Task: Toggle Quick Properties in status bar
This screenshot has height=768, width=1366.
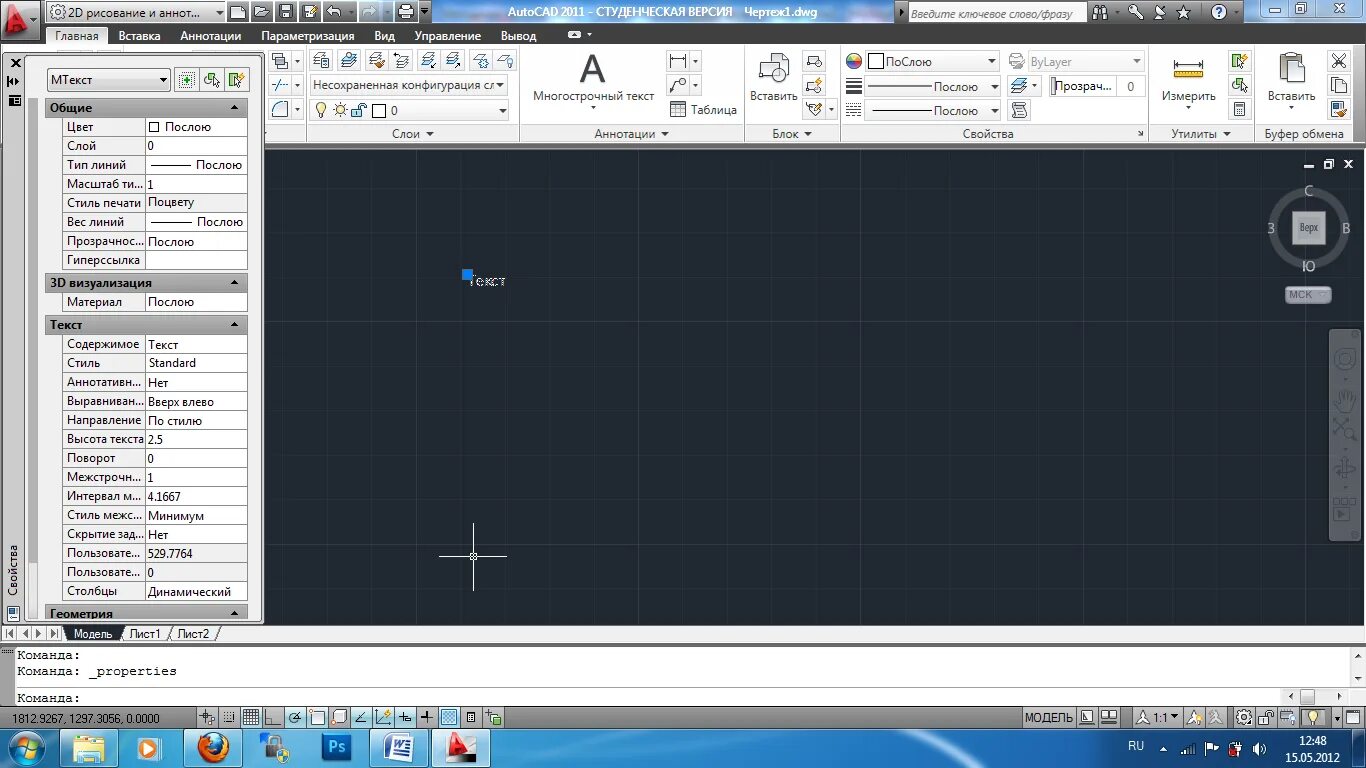Action: (x=471, y=717)
